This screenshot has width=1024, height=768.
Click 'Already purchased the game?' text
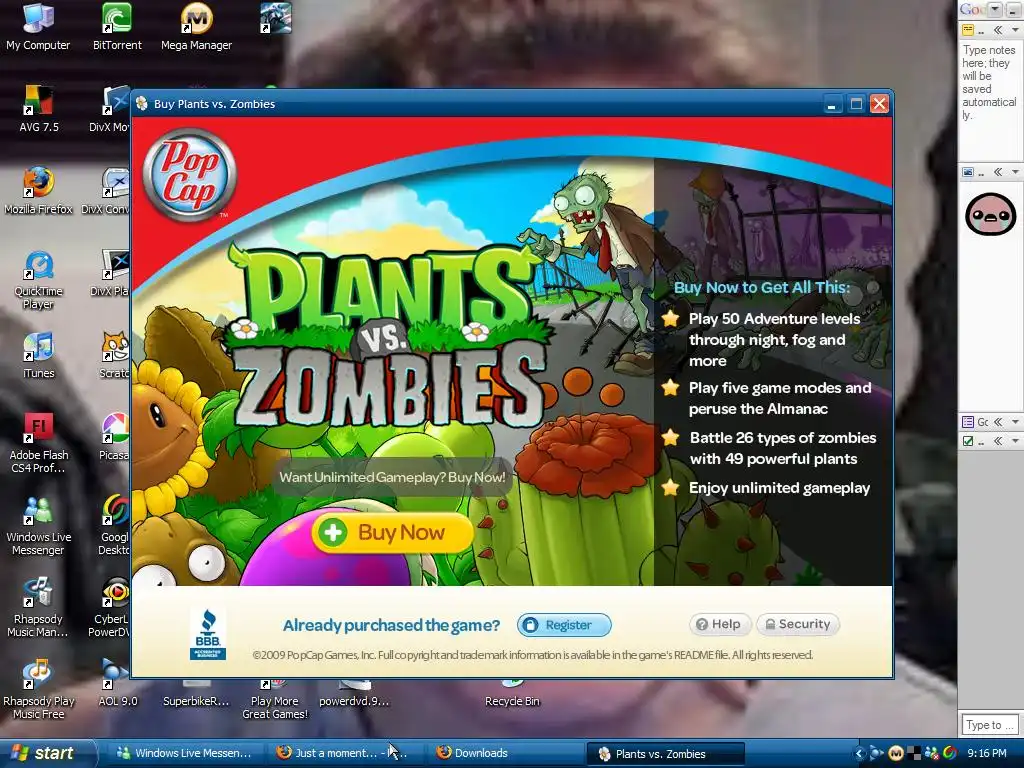[x=391, y=626]
